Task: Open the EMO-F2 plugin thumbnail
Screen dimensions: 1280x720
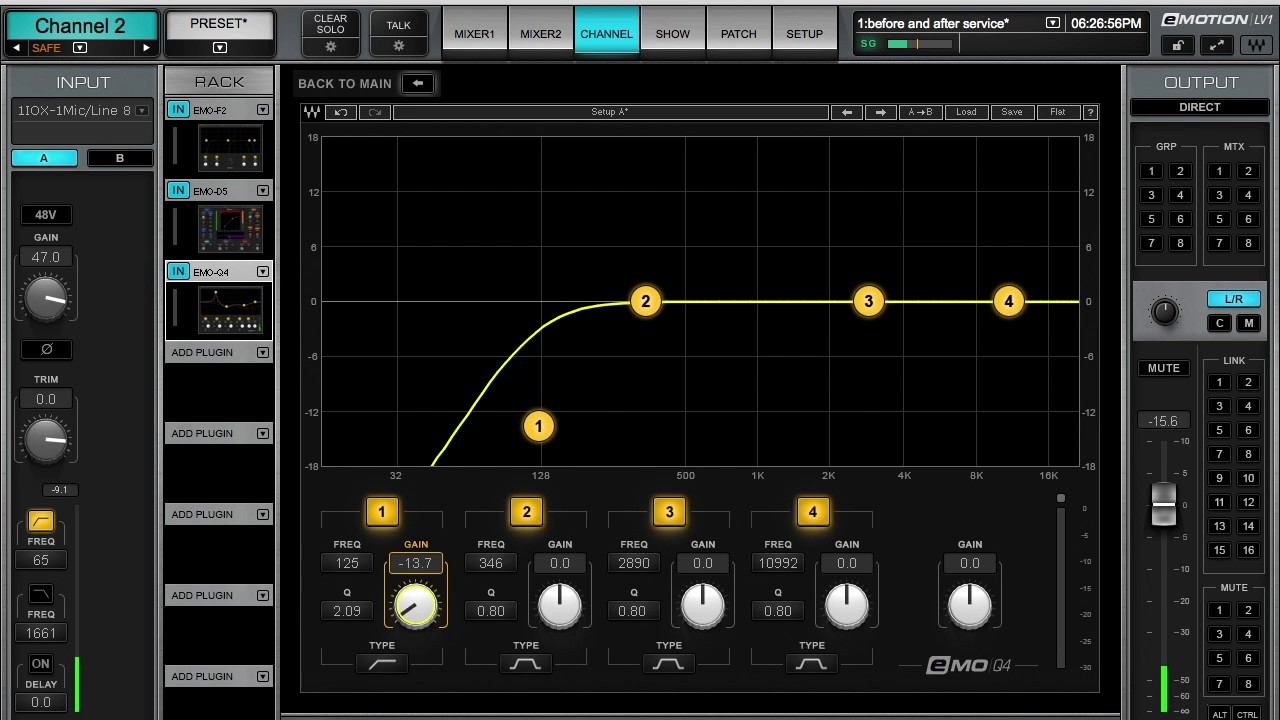Action: click(x=230, y=147)
